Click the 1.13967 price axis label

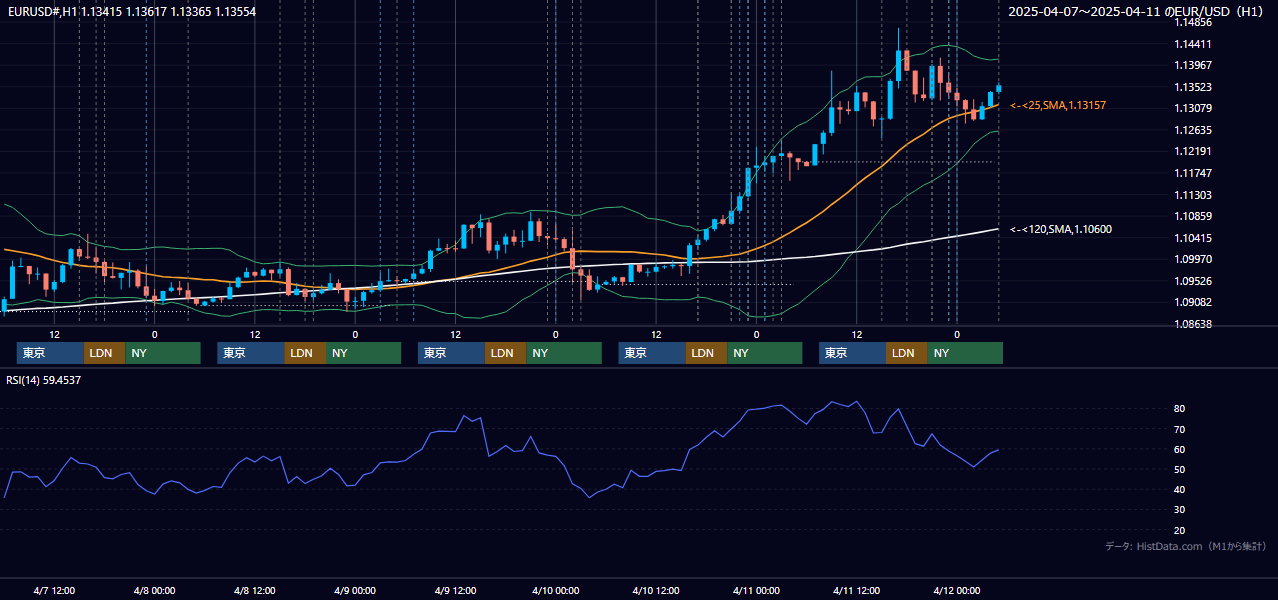(1193, 65)
